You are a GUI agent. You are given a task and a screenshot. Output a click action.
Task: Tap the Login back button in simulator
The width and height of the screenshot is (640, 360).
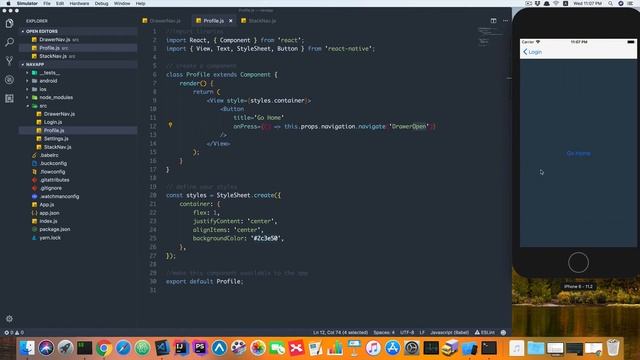pos(533,52)
